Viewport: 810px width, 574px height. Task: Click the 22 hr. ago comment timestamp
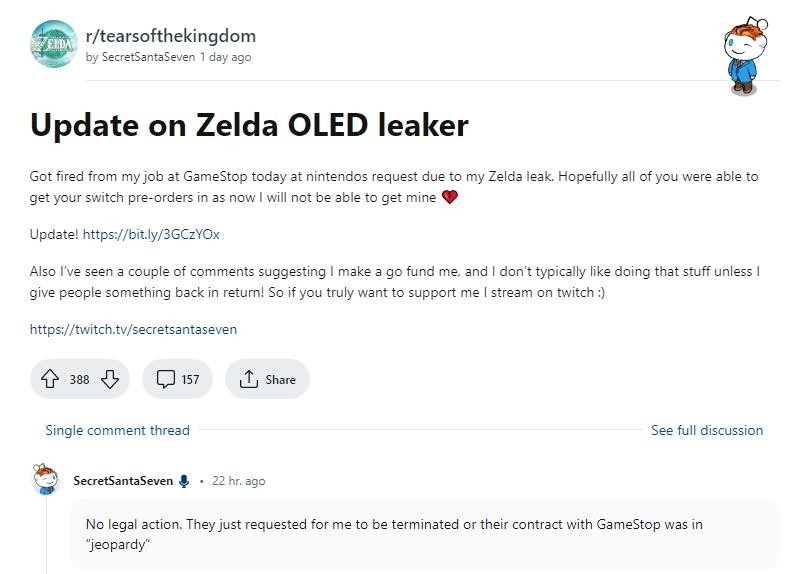pos(239,481)
